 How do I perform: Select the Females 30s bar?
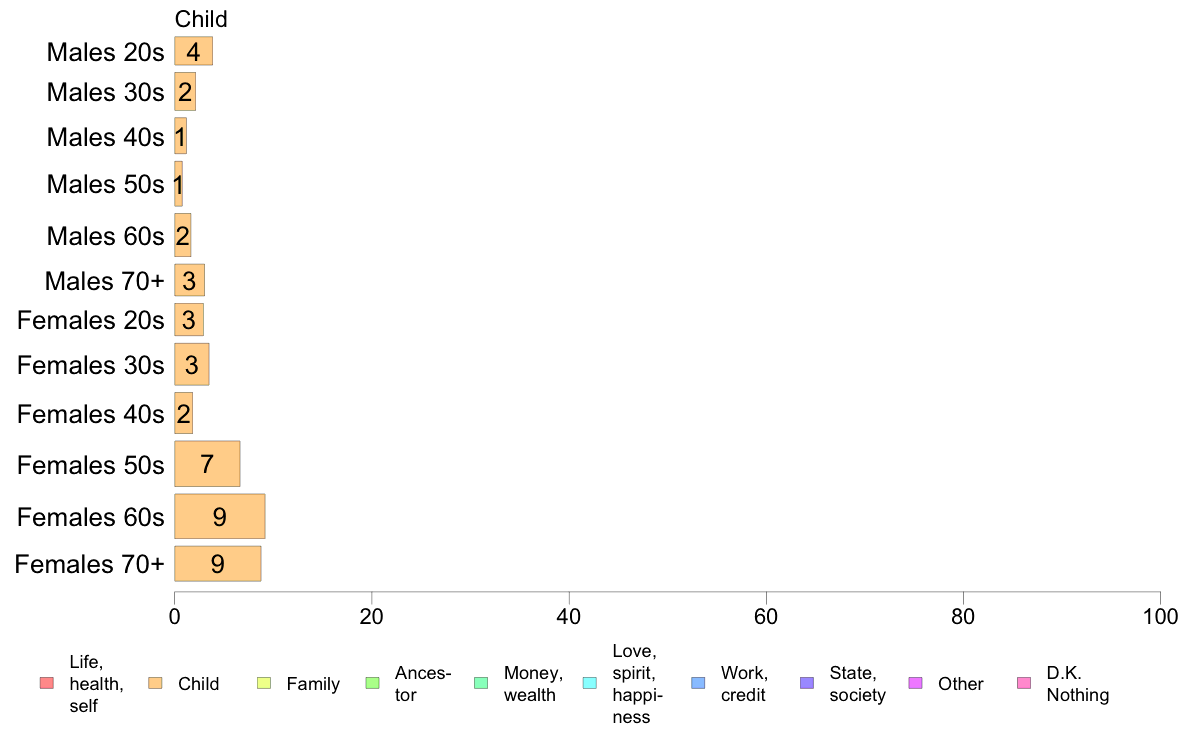pyautogui.click(x=192, y=365)
